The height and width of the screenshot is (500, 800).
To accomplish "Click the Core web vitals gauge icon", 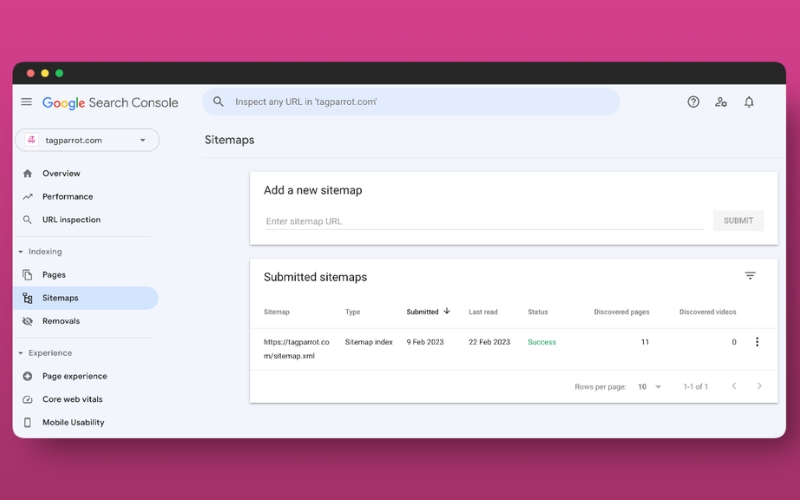I will tap(28, 399).
